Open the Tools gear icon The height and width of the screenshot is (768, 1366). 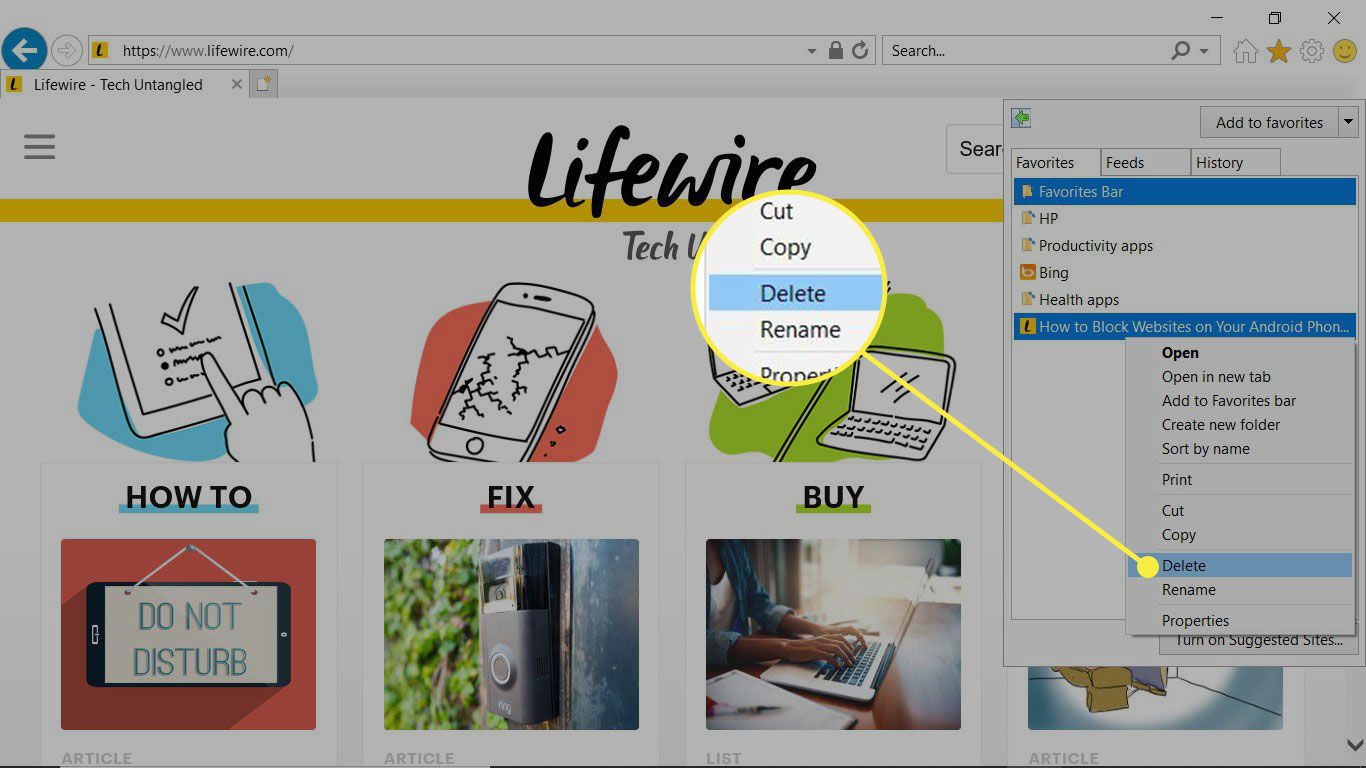(x=1312, y=51)
